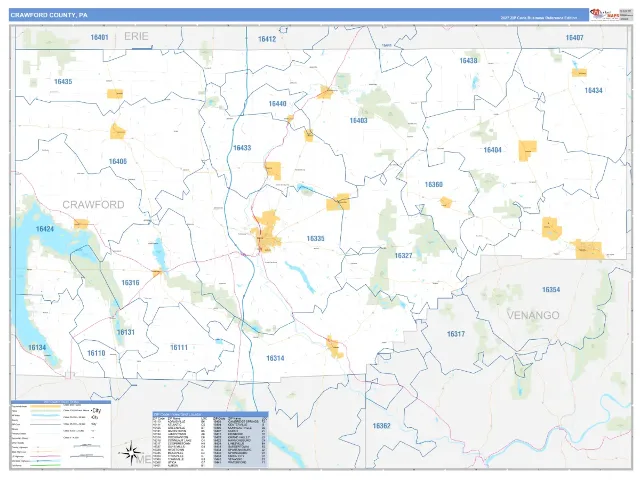Select the ZIP code label 16111
640x480 pixels.
[x=179, y=347]
